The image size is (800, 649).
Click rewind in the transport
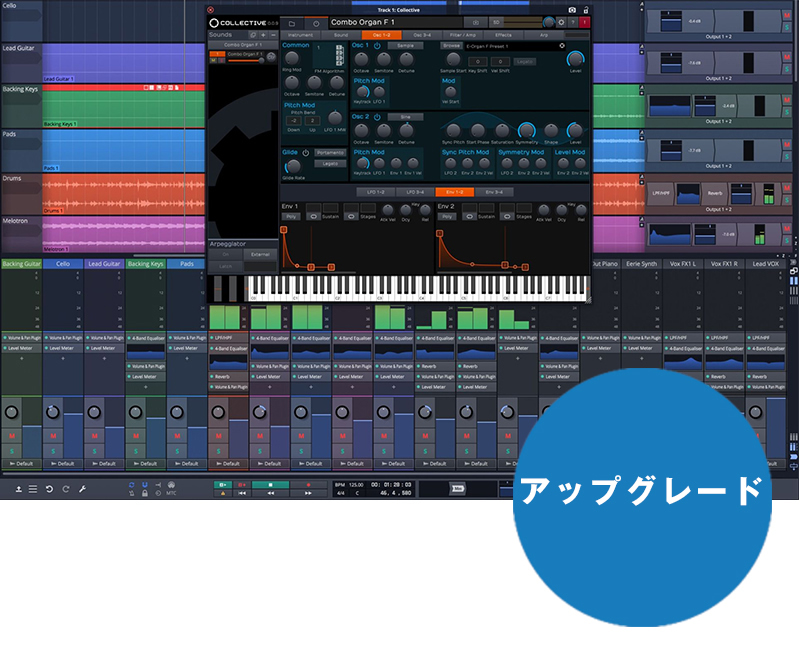pos(270,493)
